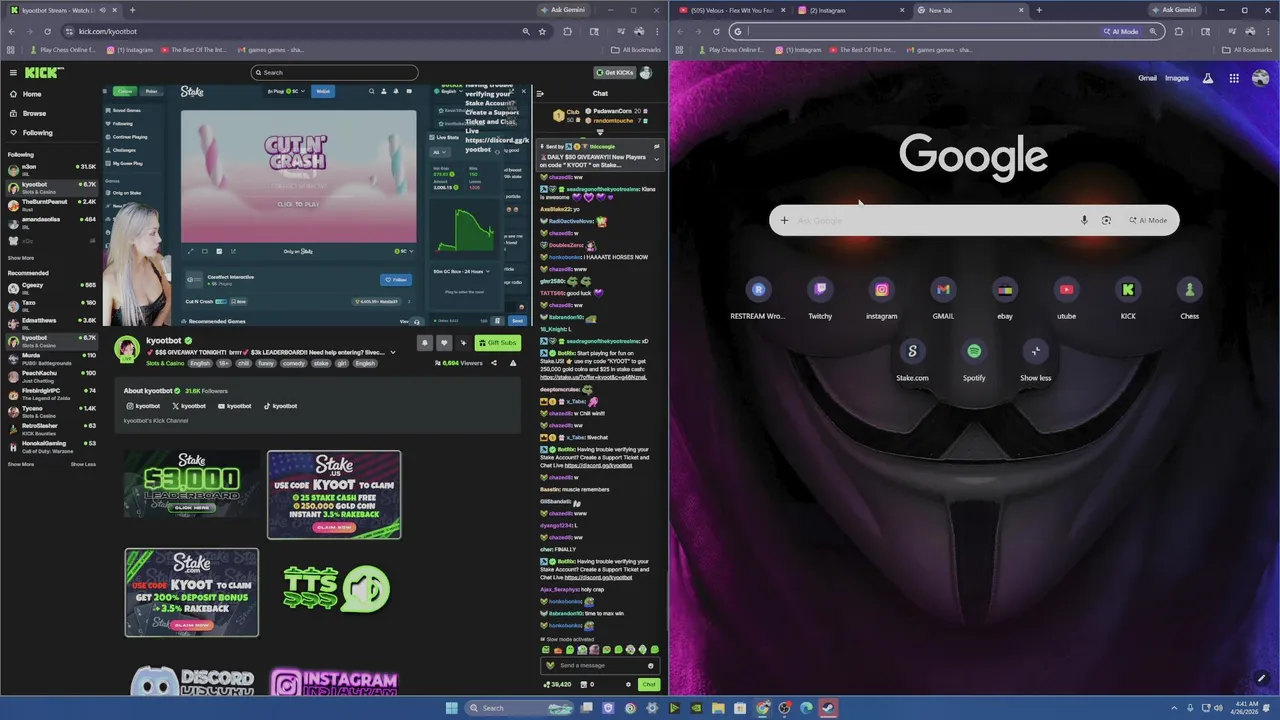Open kyootbot's YouTube social link
The height and width of the screenshot is (720, 1280).
pos(234,406)
